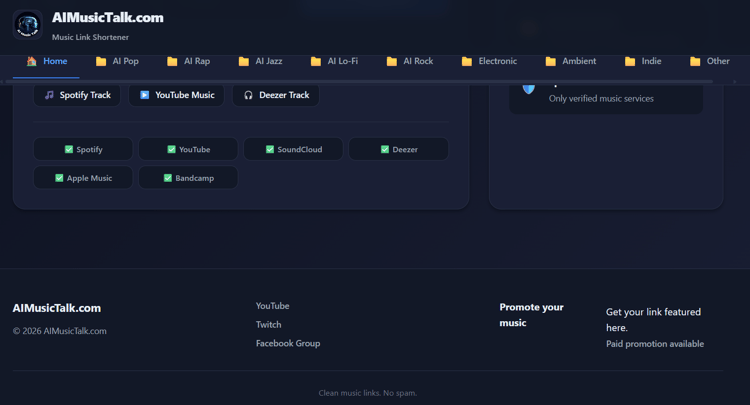Click the Spotify Track example button

coord(77,95)
